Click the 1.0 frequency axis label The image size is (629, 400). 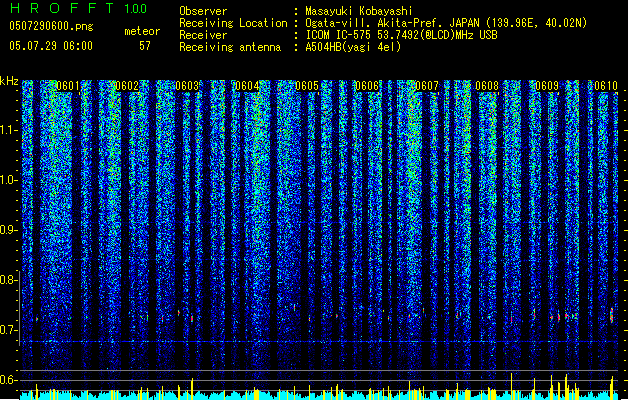[8, 180]
